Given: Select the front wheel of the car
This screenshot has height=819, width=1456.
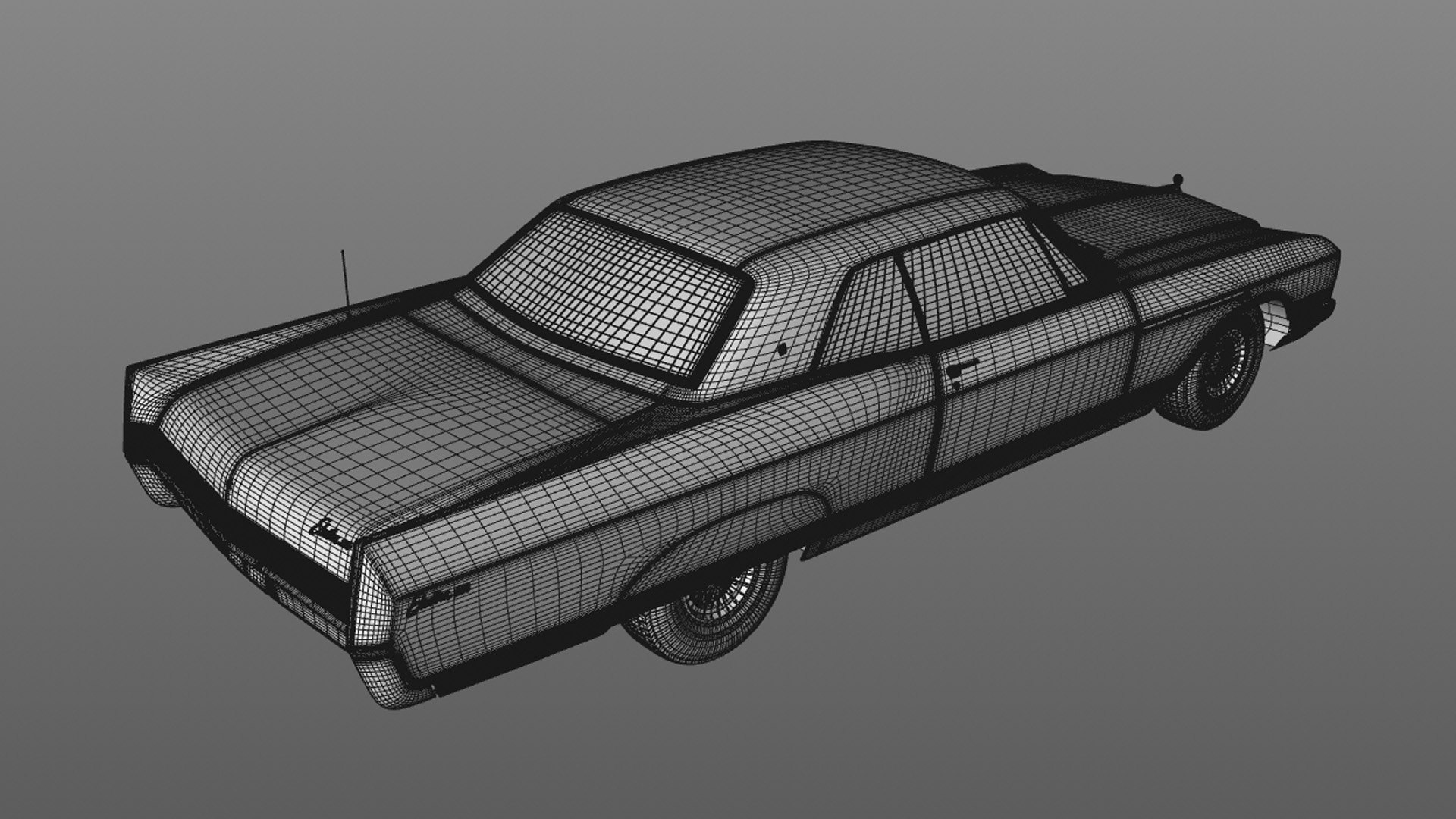Looking at the screenshot, I should pyautogui.click(x=1213, y=369).
